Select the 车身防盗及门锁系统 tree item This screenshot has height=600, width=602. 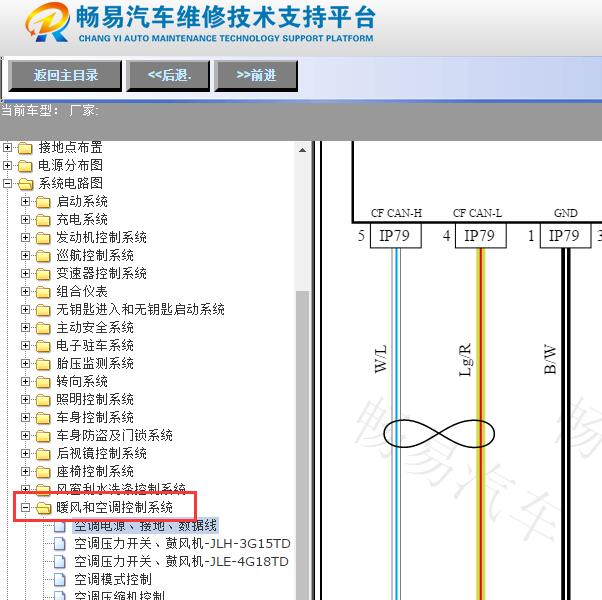(x=114, y=435)
